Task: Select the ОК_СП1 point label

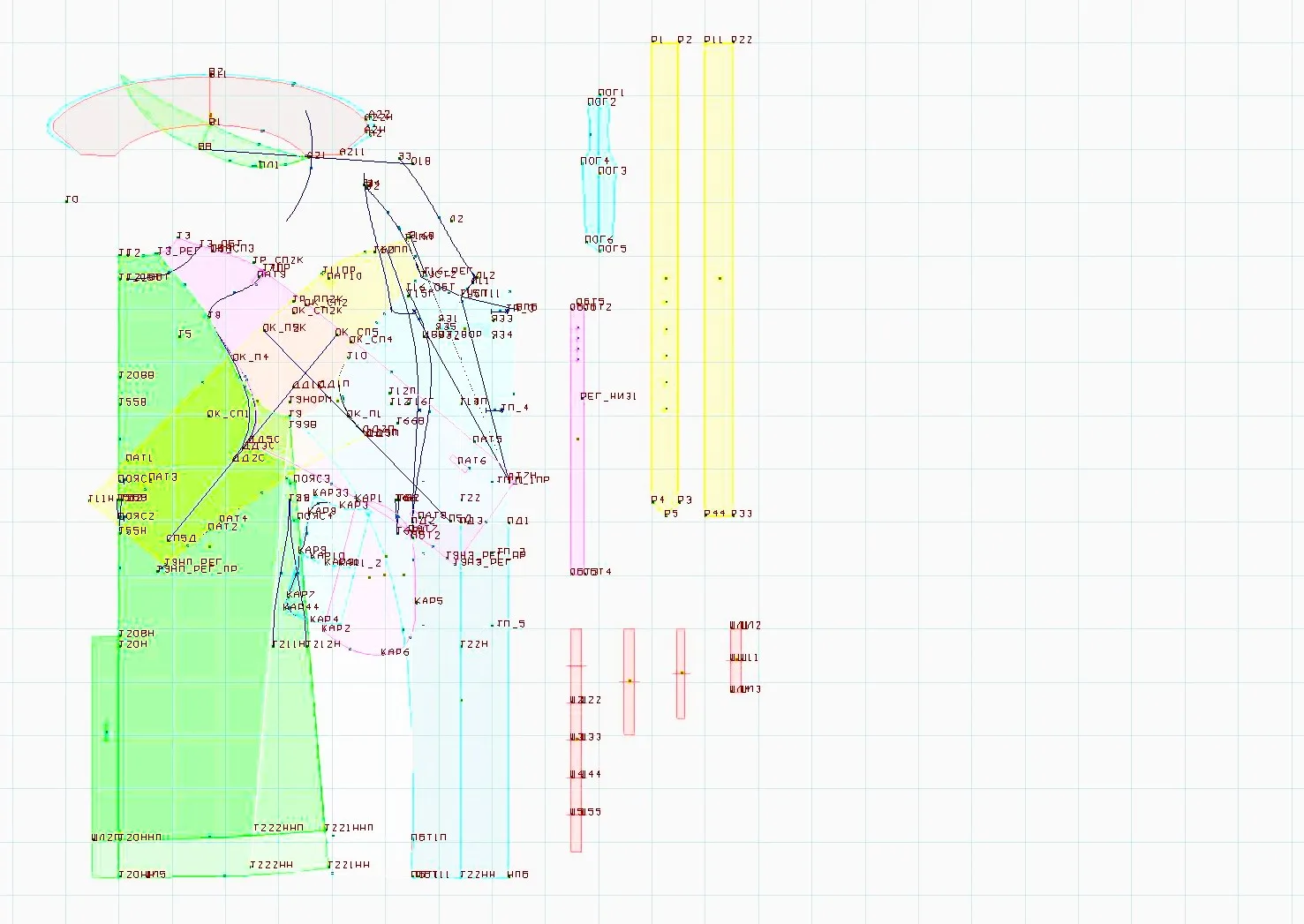Action: [228, 414]
